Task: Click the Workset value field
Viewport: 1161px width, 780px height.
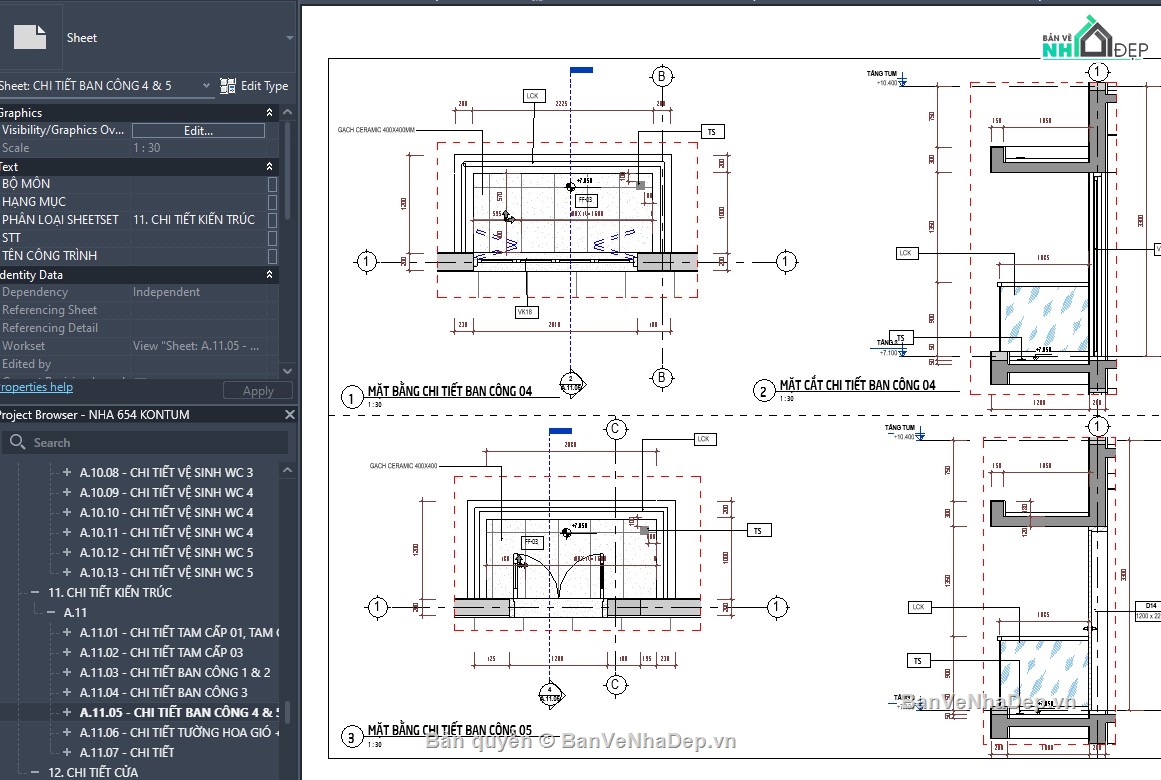Action: 198,346
